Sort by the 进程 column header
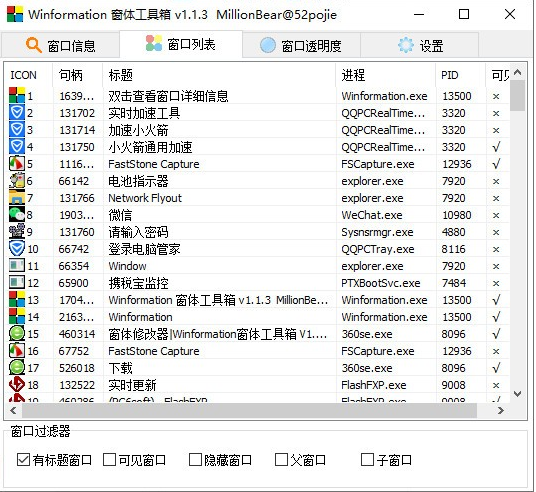536x492 pixels. point(386,75)
